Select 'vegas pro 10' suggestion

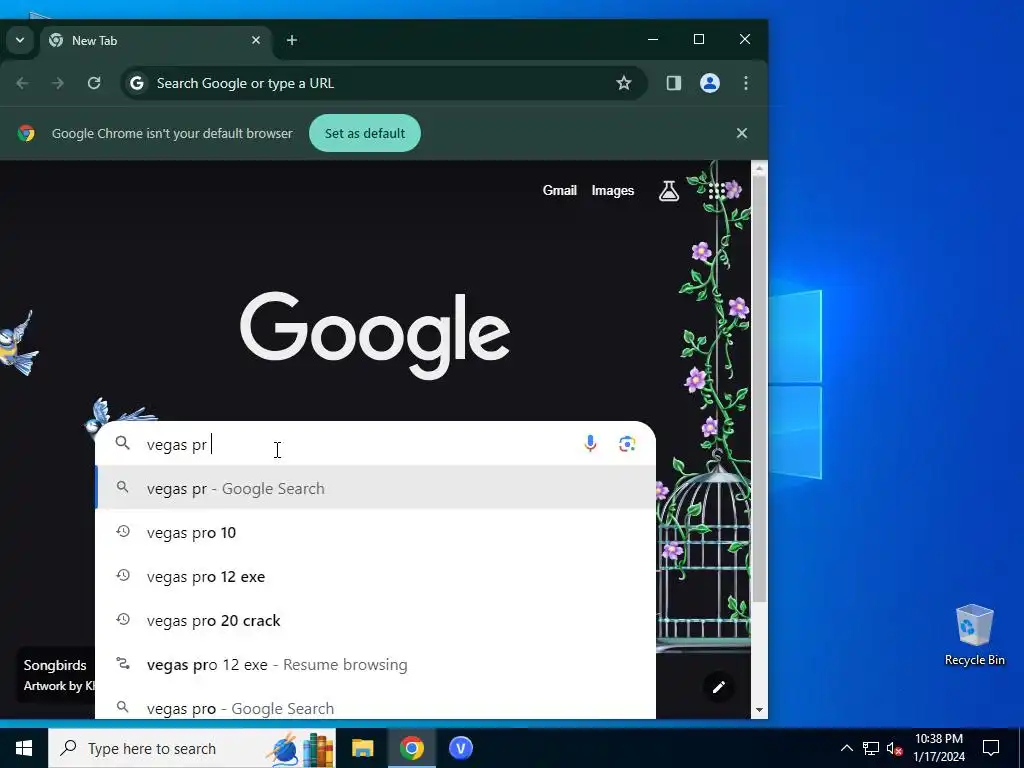point(376,533)
